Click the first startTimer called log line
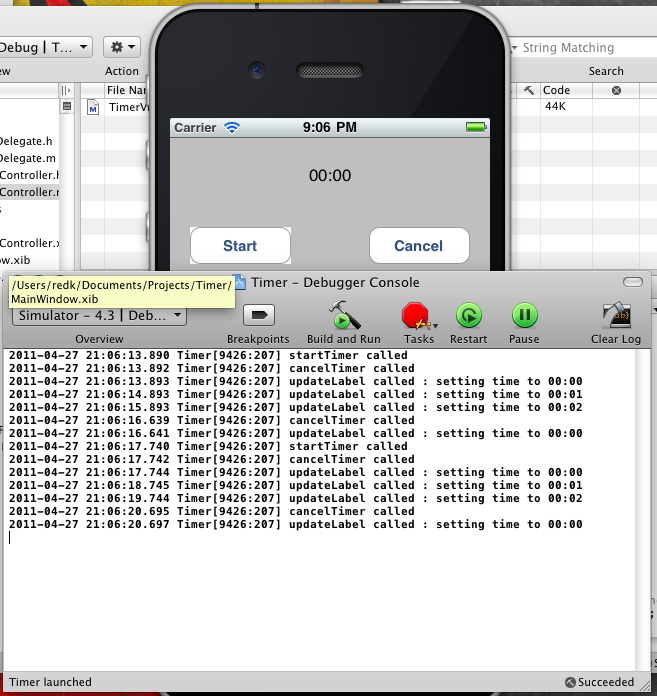 tap(208, 356)
